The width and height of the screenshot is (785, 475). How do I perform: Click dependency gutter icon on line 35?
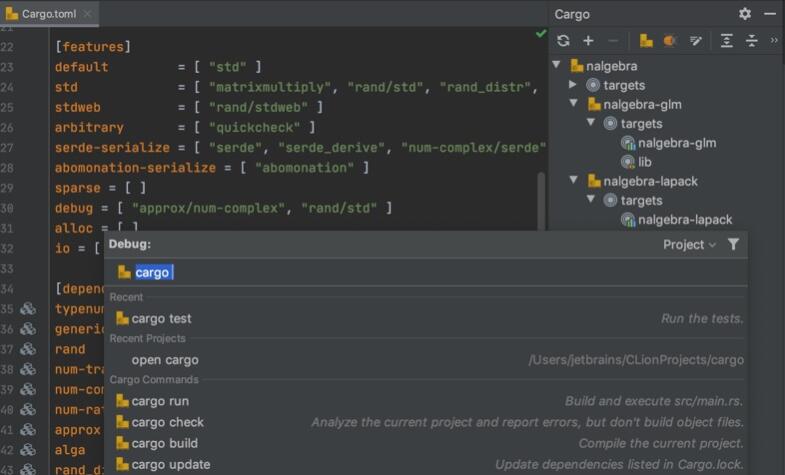(x=28, y=309)
